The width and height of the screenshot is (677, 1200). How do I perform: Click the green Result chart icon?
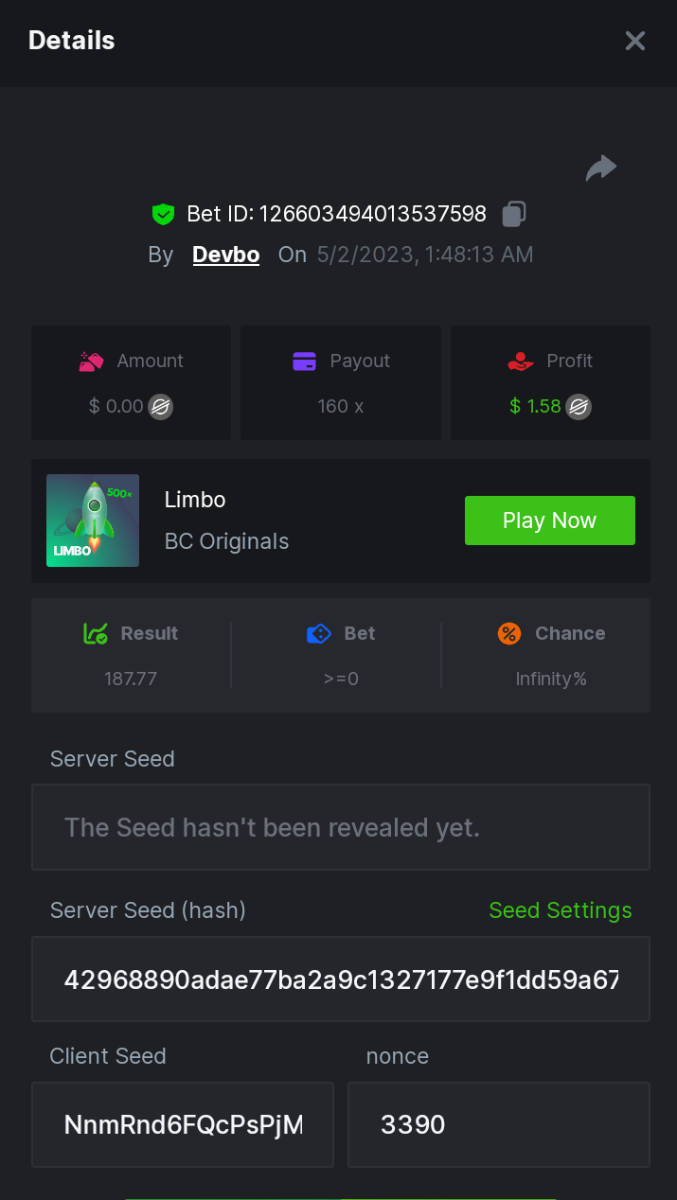pos(96,633)
